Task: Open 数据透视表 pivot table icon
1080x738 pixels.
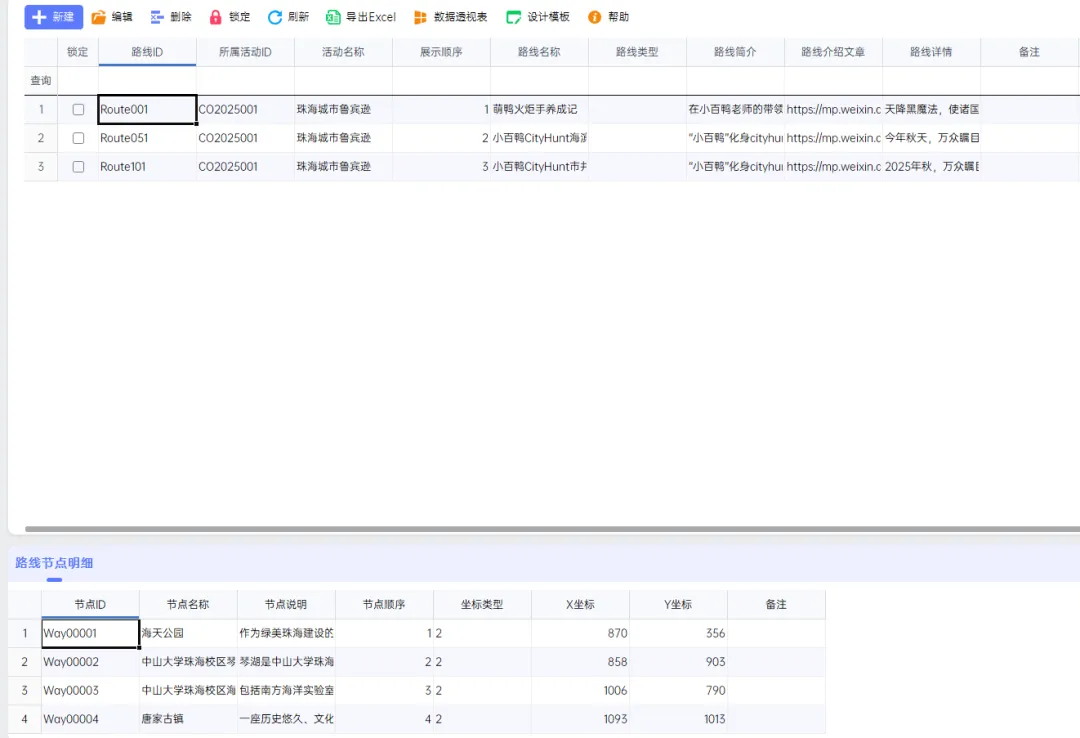Action: tap(421, 17)
